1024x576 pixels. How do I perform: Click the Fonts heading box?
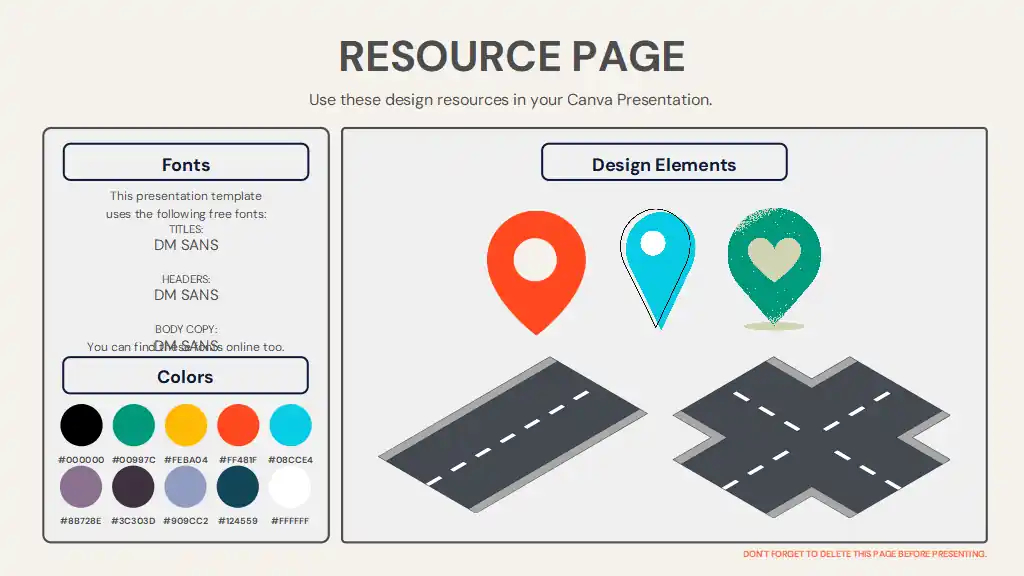point(186,162)
